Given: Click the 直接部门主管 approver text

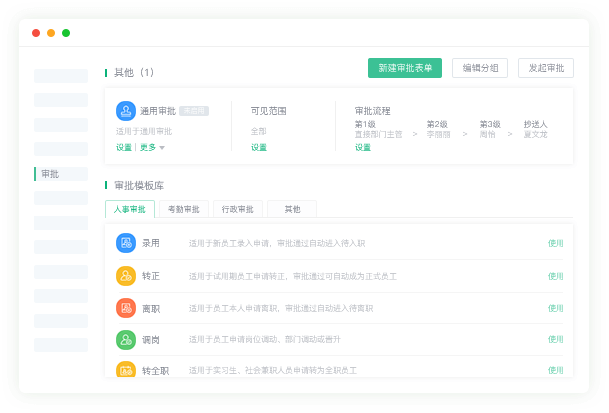Looking at the screenshot, I should click(x=378, y=134).
